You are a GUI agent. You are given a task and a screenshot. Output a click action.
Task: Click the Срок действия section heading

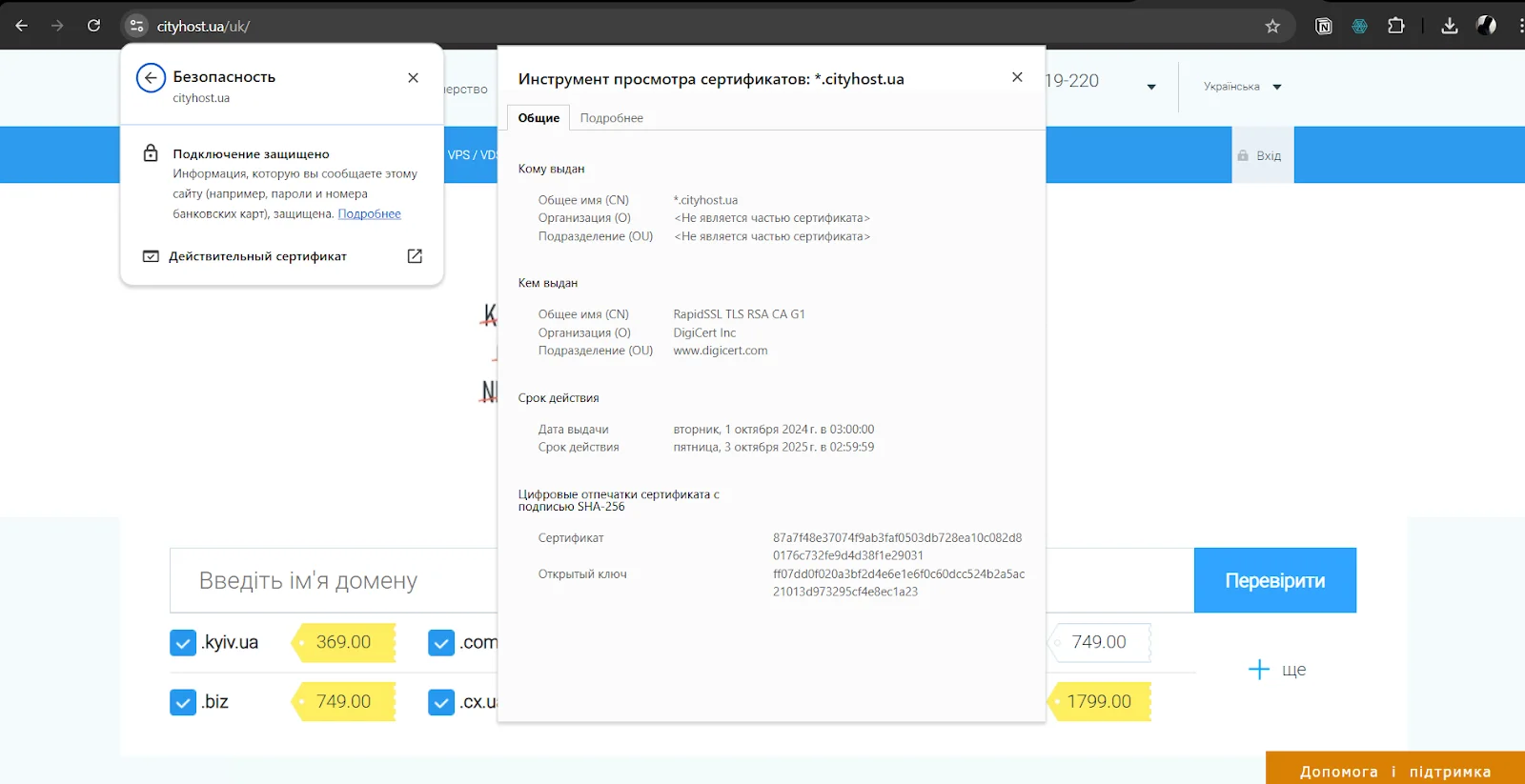pyautogui.click(x=559, y=398)
